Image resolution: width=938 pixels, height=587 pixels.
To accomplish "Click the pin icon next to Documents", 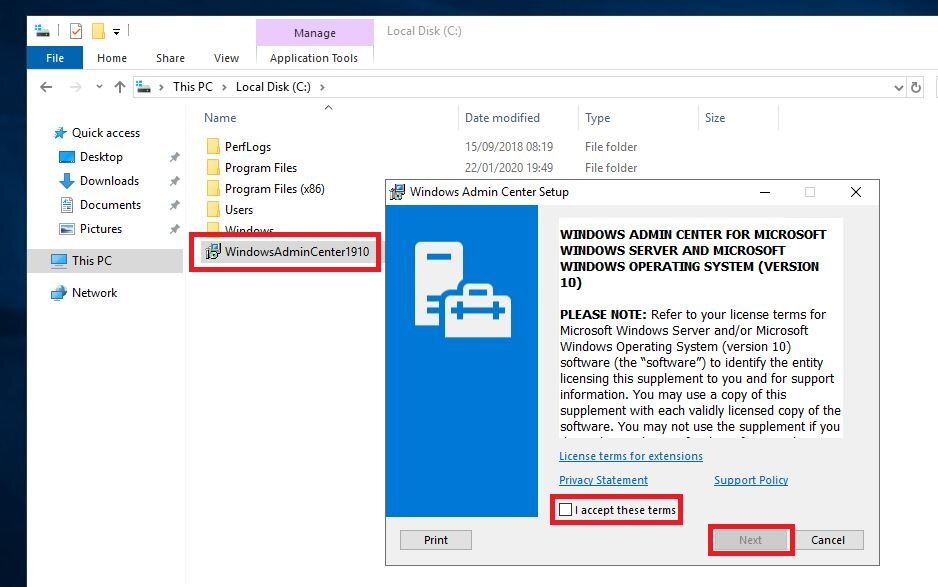I will pyautogui.click(x=174, y=205).
